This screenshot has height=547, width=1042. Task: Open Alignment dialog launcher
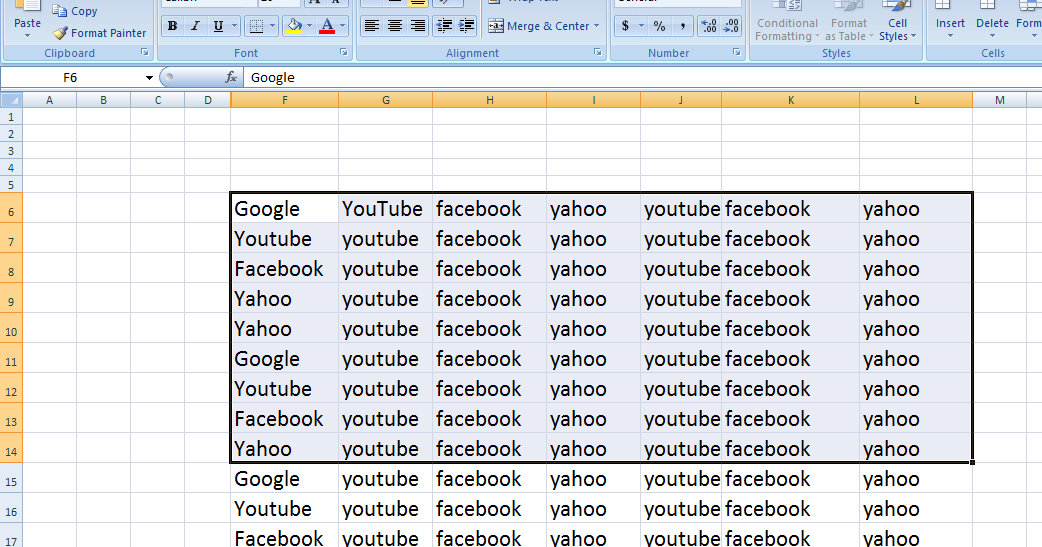click(x=597, y=53)
